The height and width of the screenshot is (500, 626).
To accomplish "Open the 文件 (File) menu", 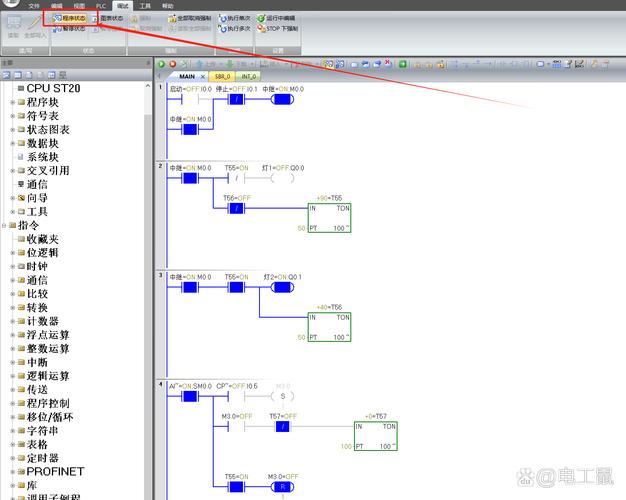I will tap(34, 5).
